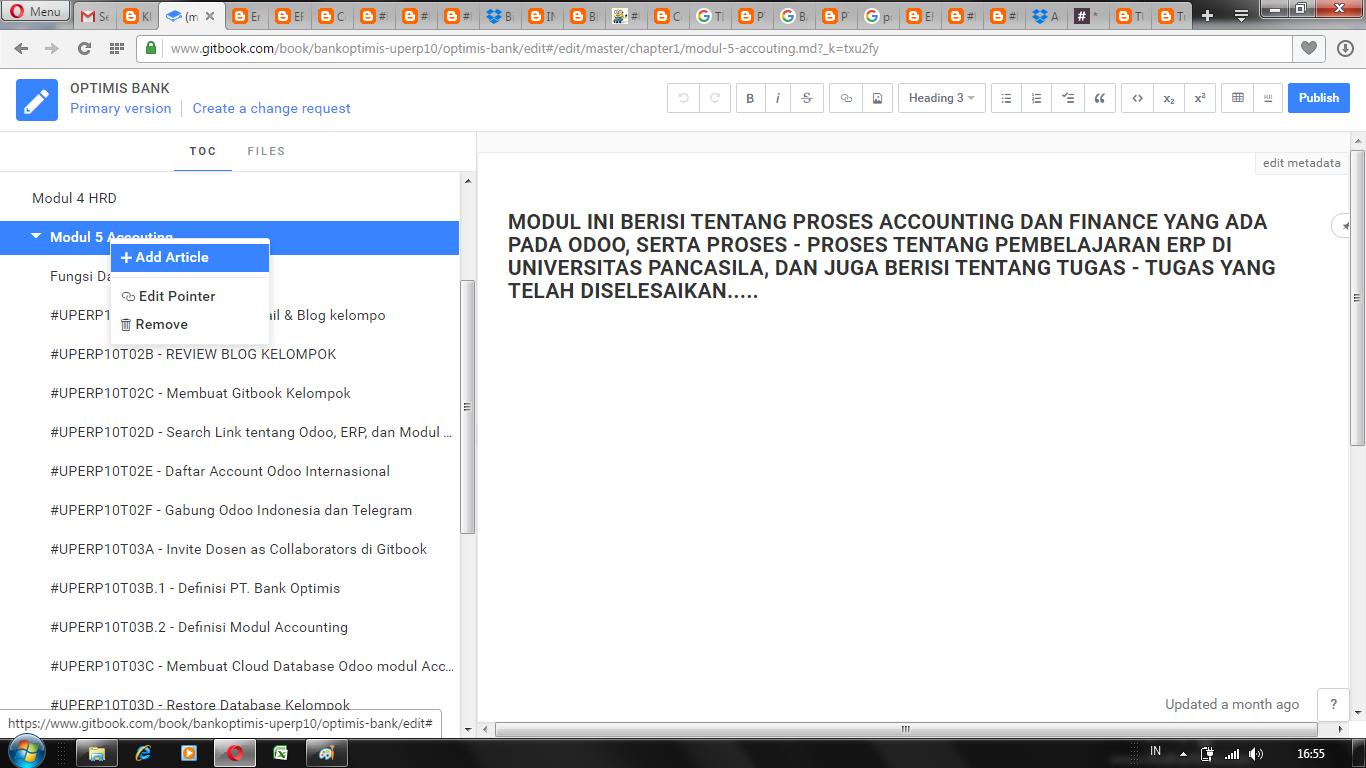The image size is (1366, 768).
Task: Open Modul 4 HRD in TOC
Action: 74,198
